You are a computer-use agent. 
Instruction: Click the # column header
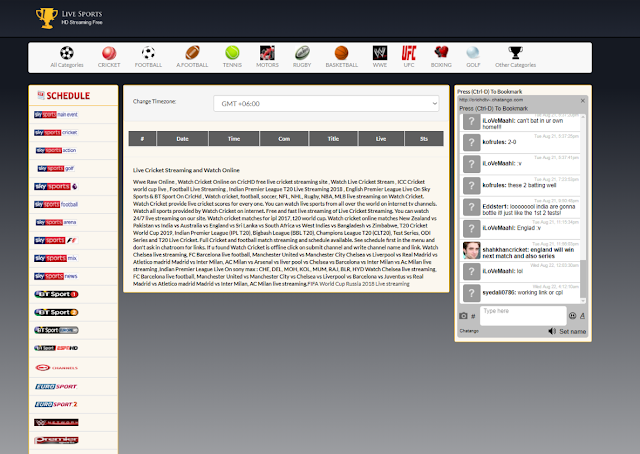coord(142,139)
